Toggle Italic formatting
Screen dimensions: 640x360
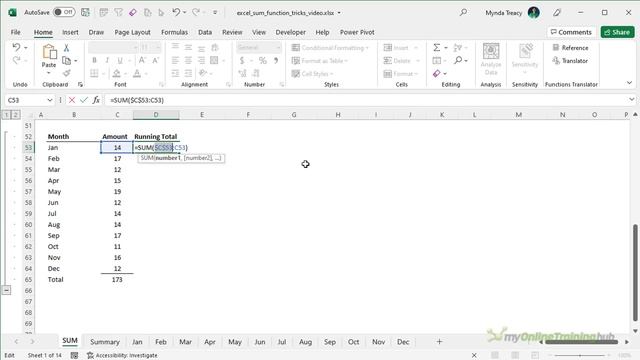click(107, 60)
